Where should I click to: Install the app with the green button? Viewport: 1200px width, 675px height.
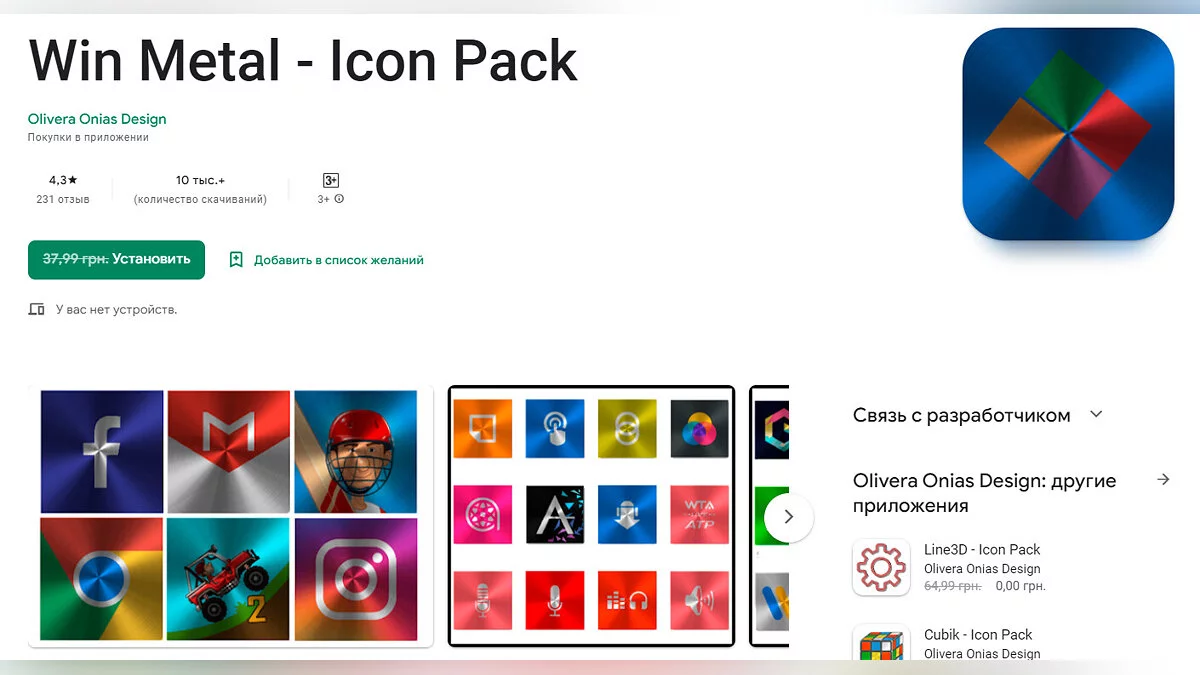116,259
